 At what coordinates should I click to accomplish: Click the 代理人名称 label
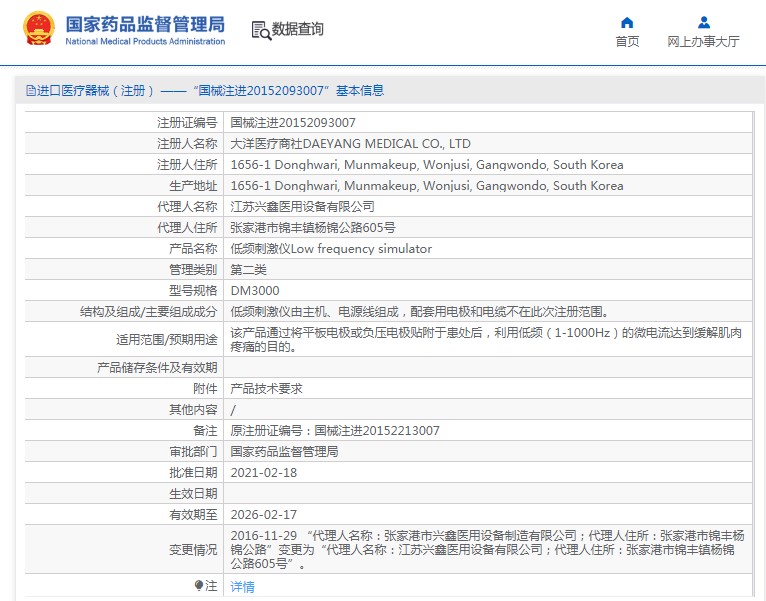[x=187, y=207]
